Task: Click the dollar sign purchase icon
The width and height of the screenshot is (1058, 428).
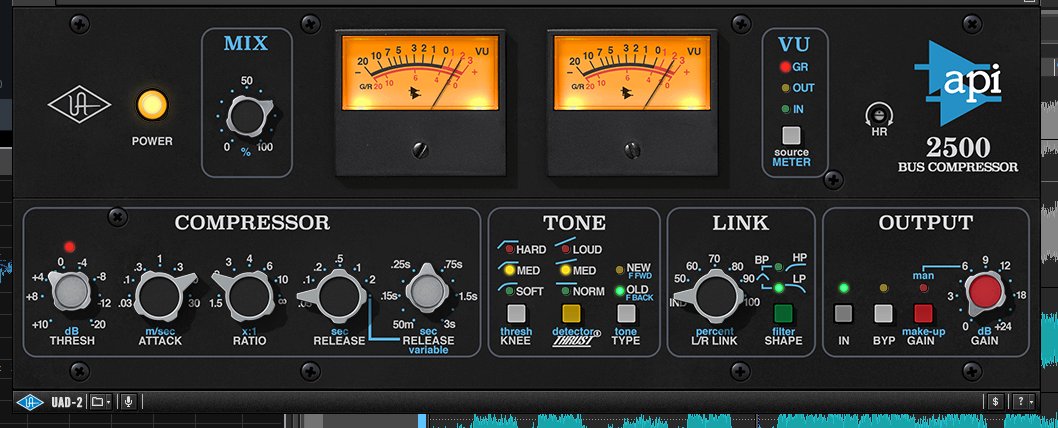Action: click(996, 402)
